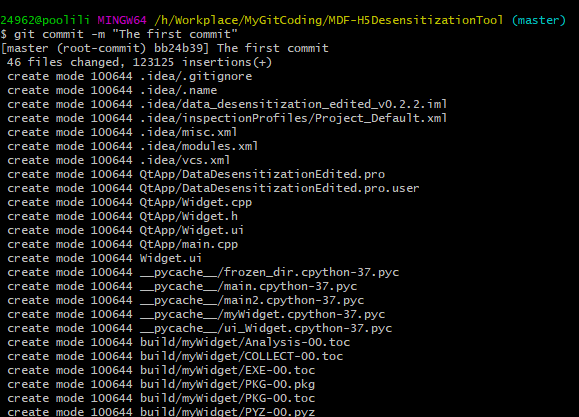The image size is (579, 417).
Task: Click the QtApp/Widget.cpp line
Action: 130,203
